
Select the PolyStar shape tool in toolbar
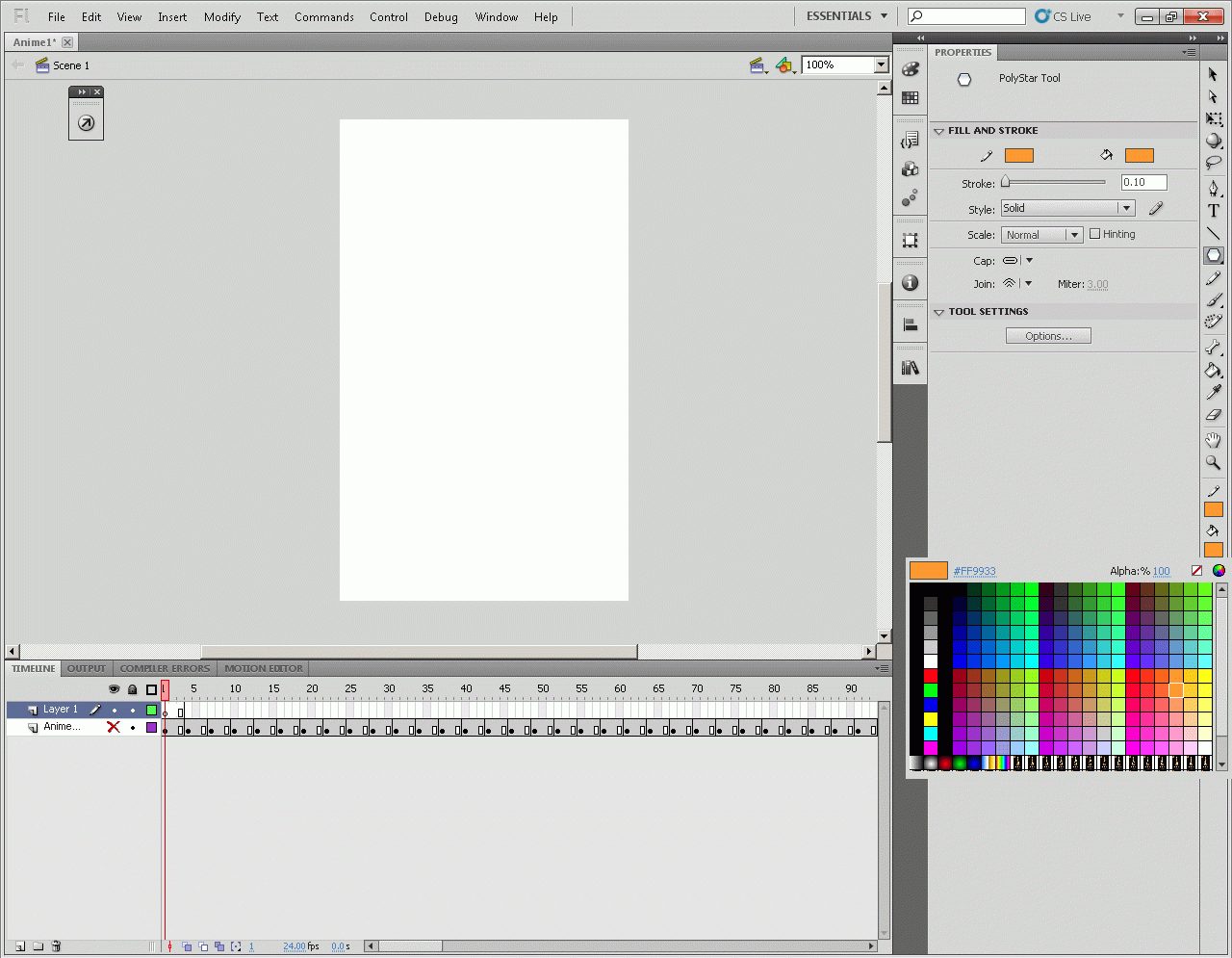click(x=1213, y=255)
